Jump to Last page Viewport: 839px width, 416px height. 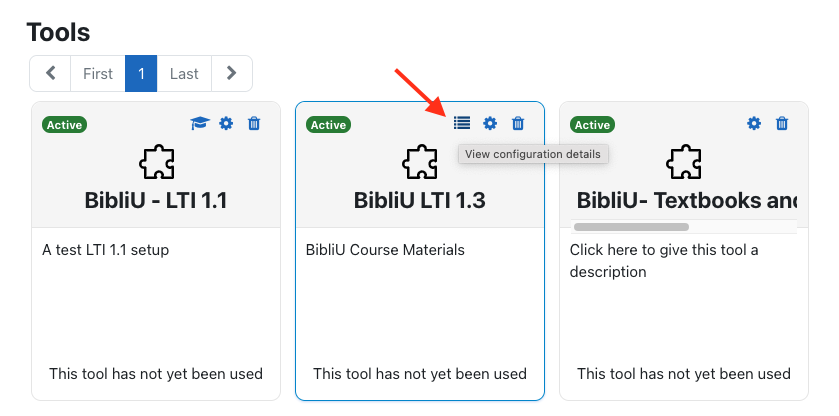point(184,73)
